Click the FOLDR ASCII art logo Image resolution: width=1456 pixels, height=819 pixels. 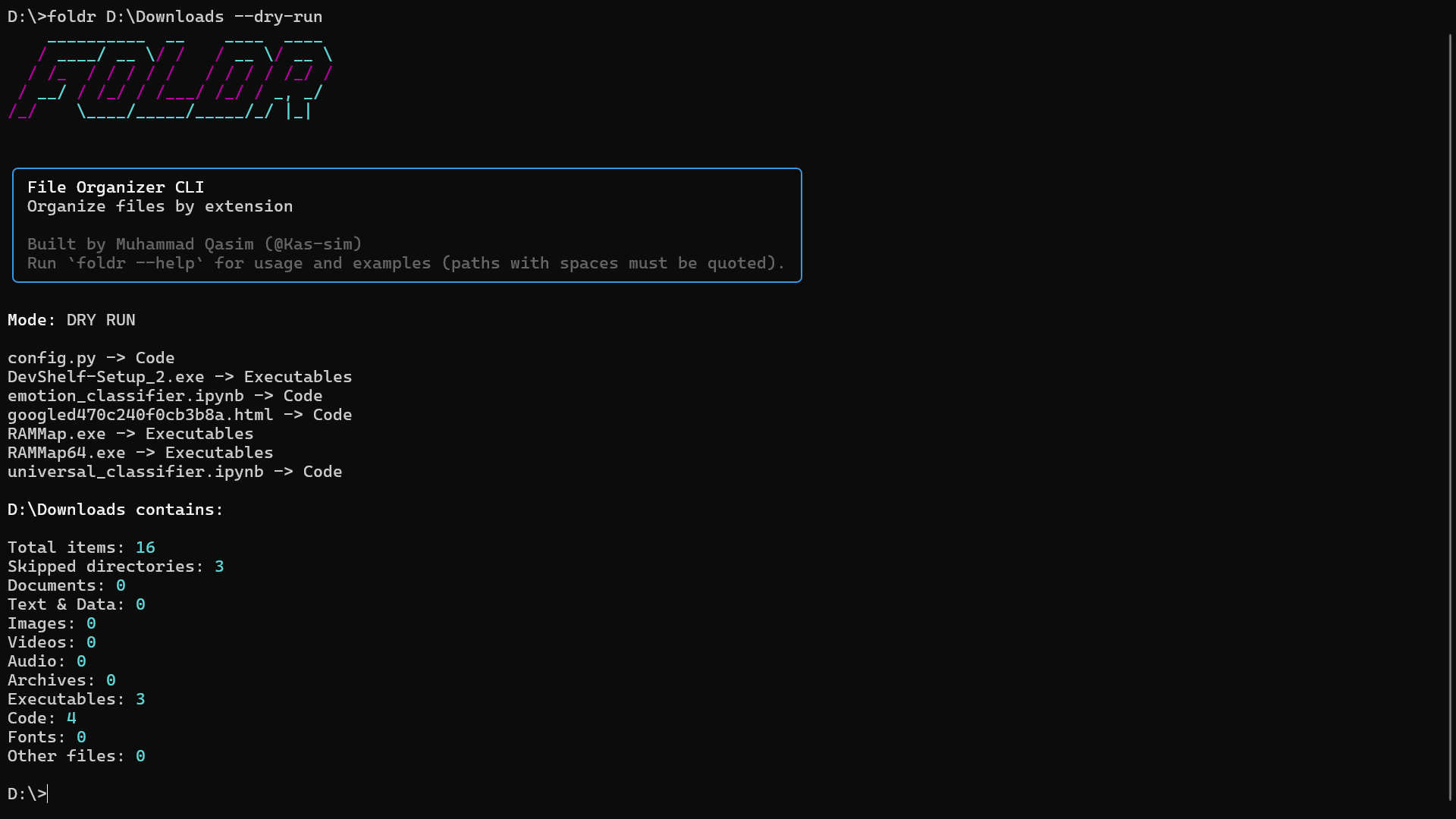point(171,80)
